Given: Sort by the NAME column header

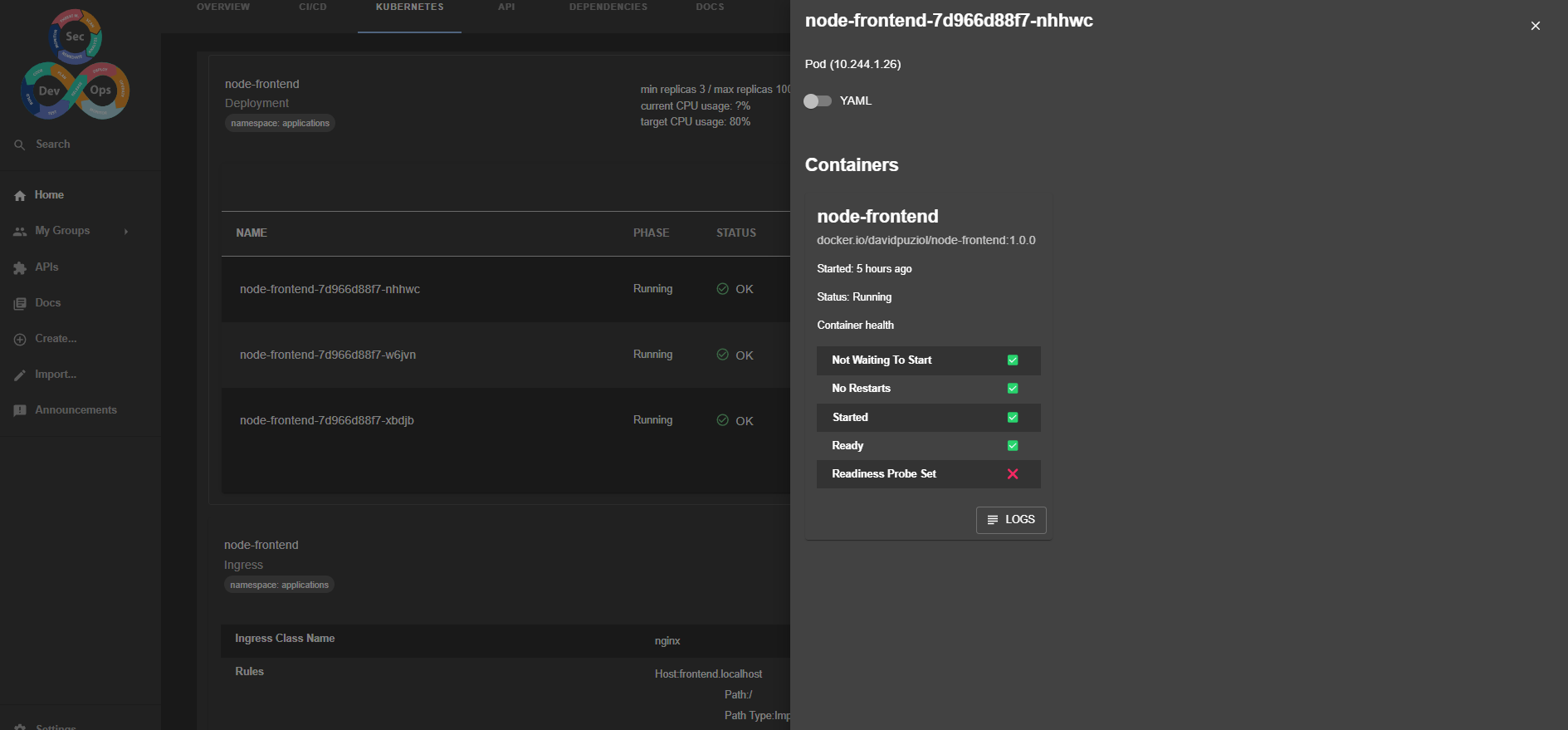Looking at the screenshot, I should pos(252,233).
